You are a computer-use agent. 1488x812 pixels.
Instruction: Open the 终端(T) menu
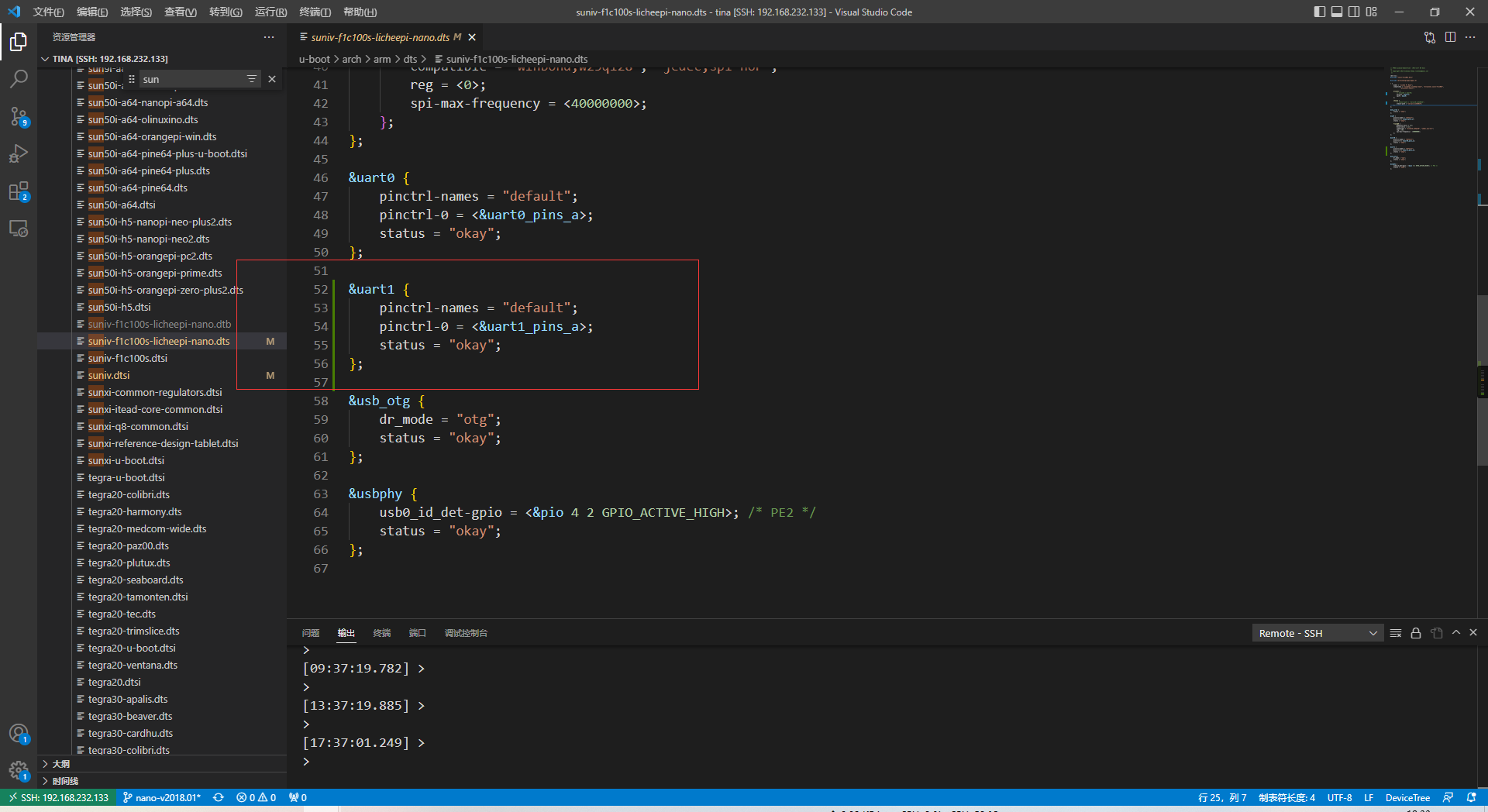pos(315,12)
